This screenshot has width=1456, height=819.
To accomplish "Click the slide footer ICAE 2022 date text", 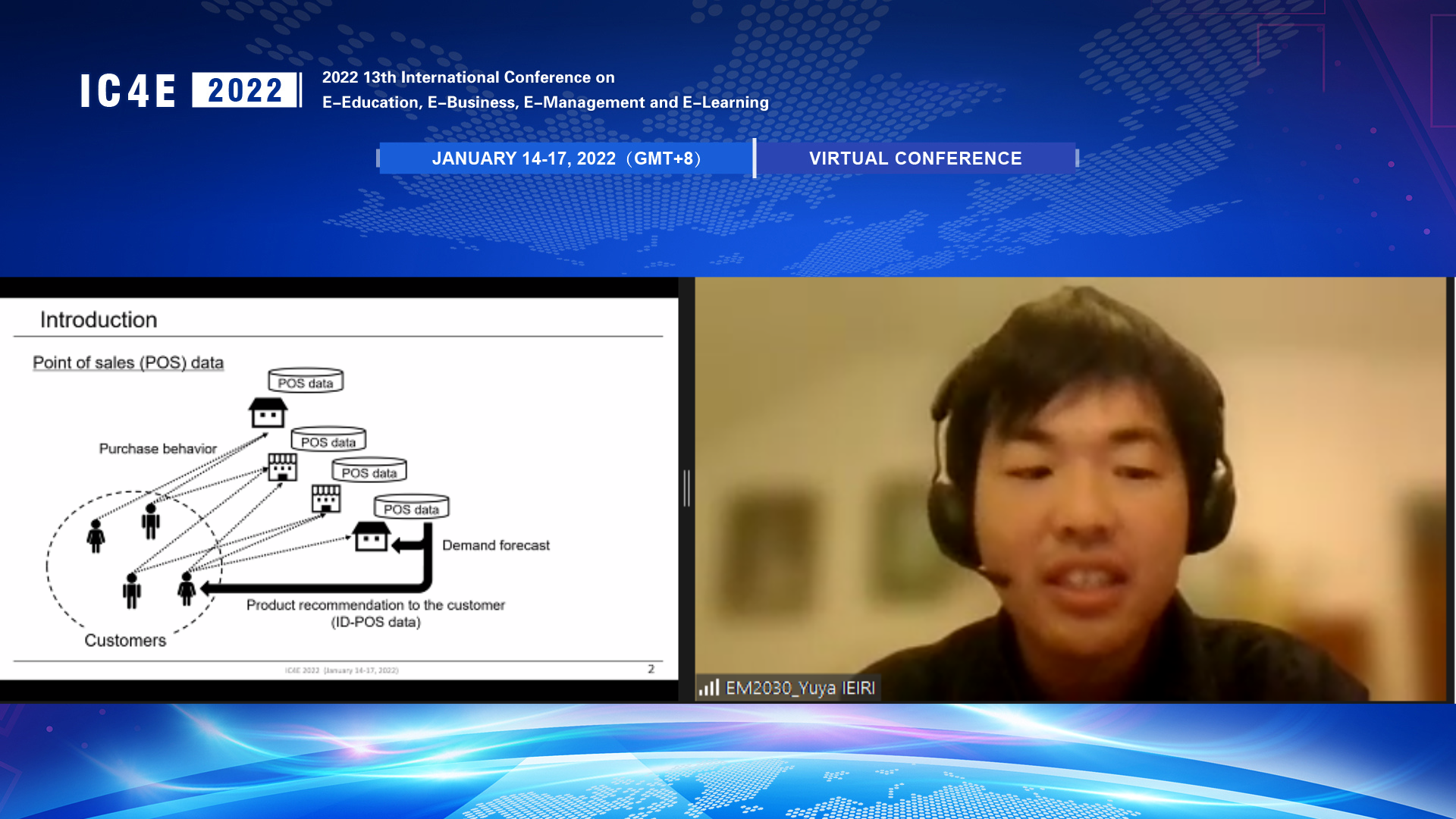I will coord(341,670).
